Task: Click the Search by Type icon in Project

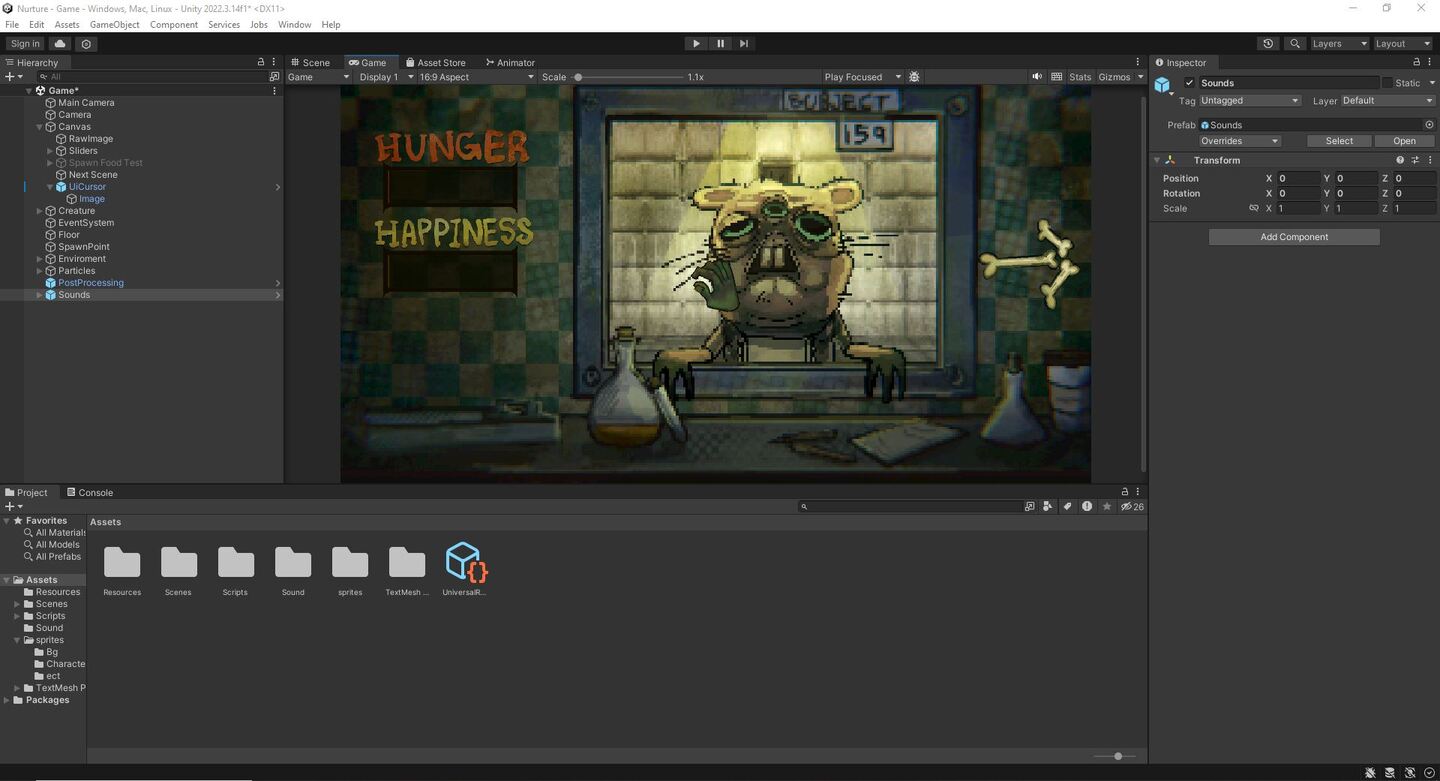Action: click(x=1048, y=507)
